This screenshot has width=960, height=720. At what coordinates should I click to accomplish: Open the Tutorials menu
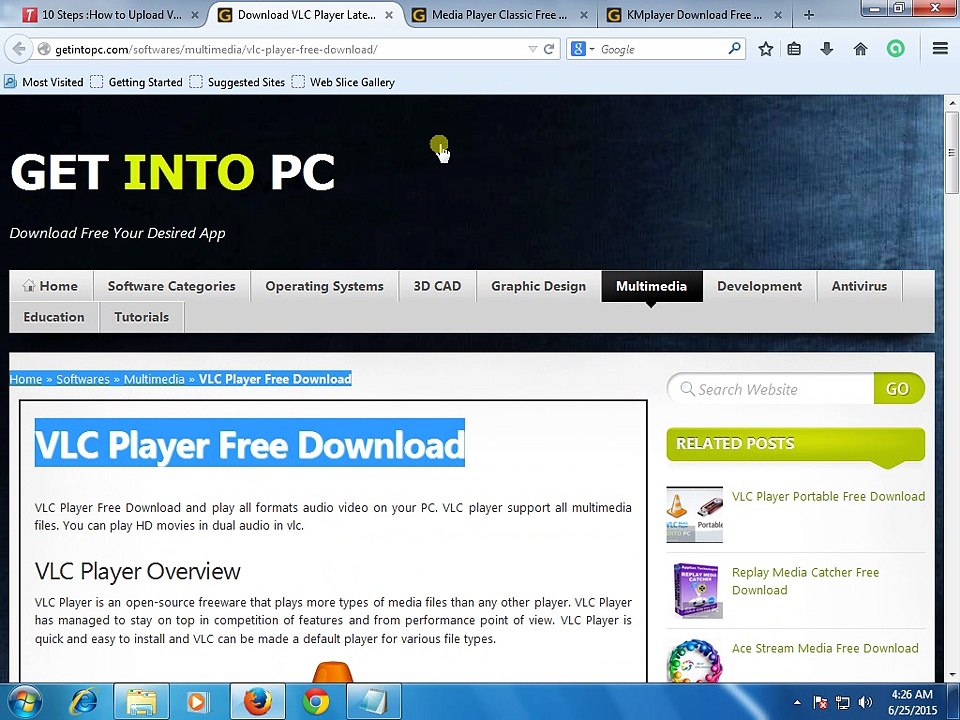141,317
